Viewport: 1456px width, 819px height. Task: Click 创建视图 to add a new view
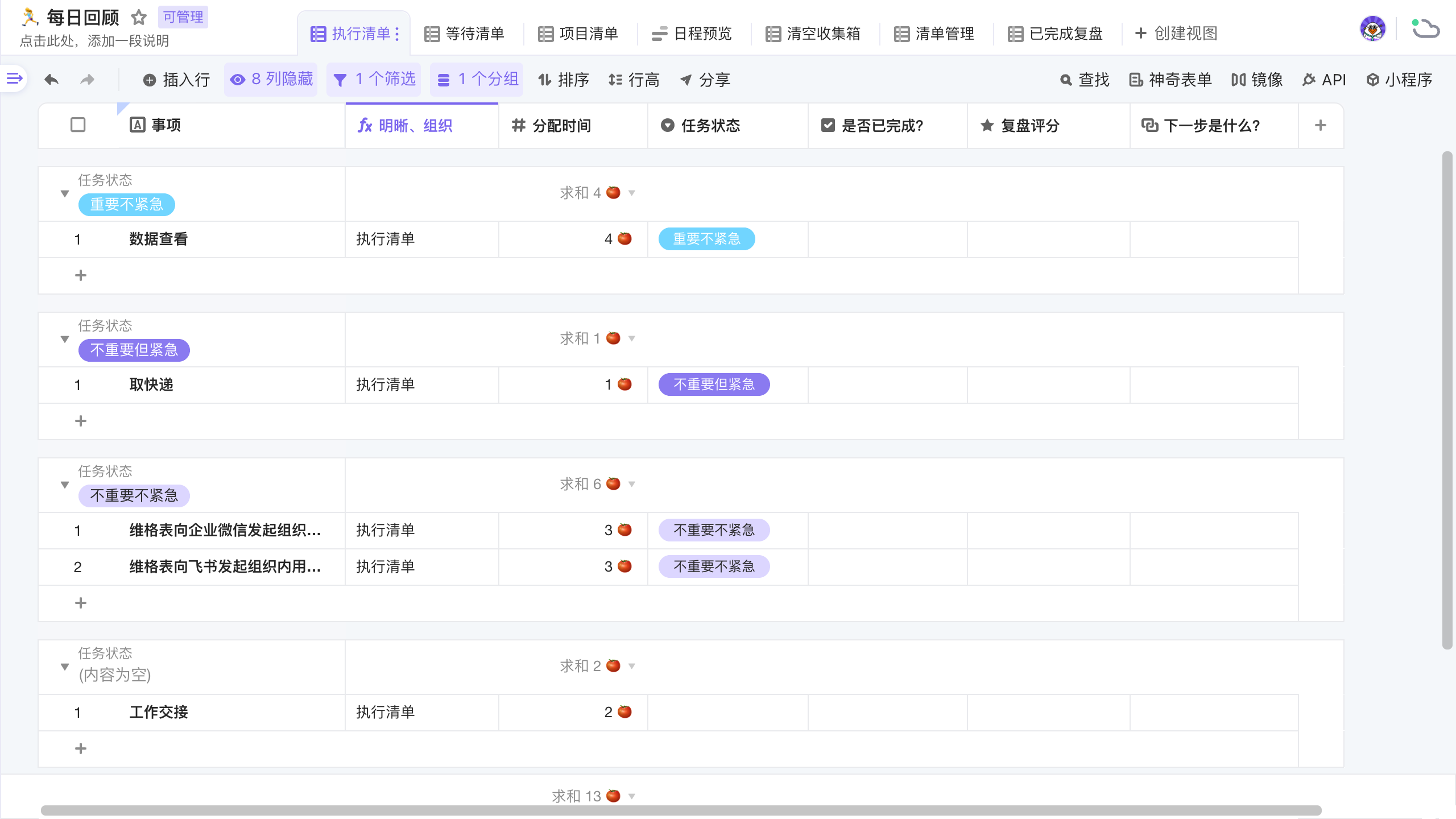click(x=1175, y=34)
